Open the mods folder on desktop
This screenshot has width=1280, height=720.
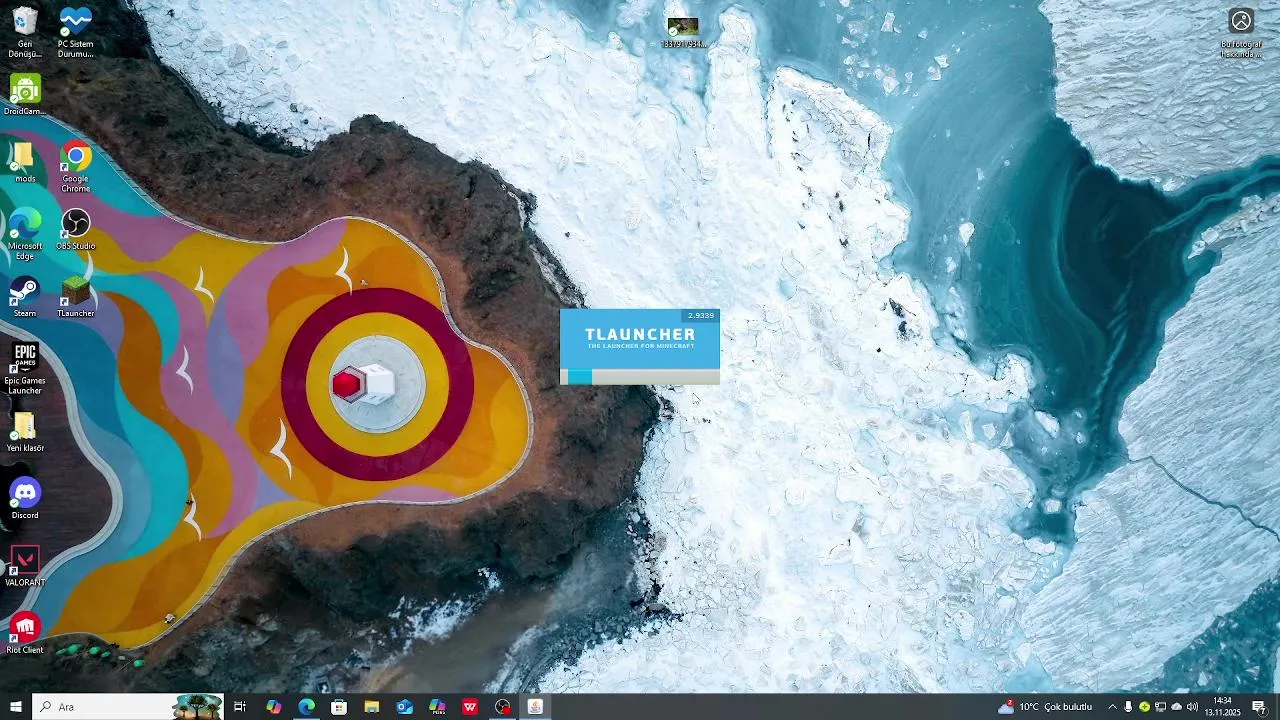pos(25,161)
